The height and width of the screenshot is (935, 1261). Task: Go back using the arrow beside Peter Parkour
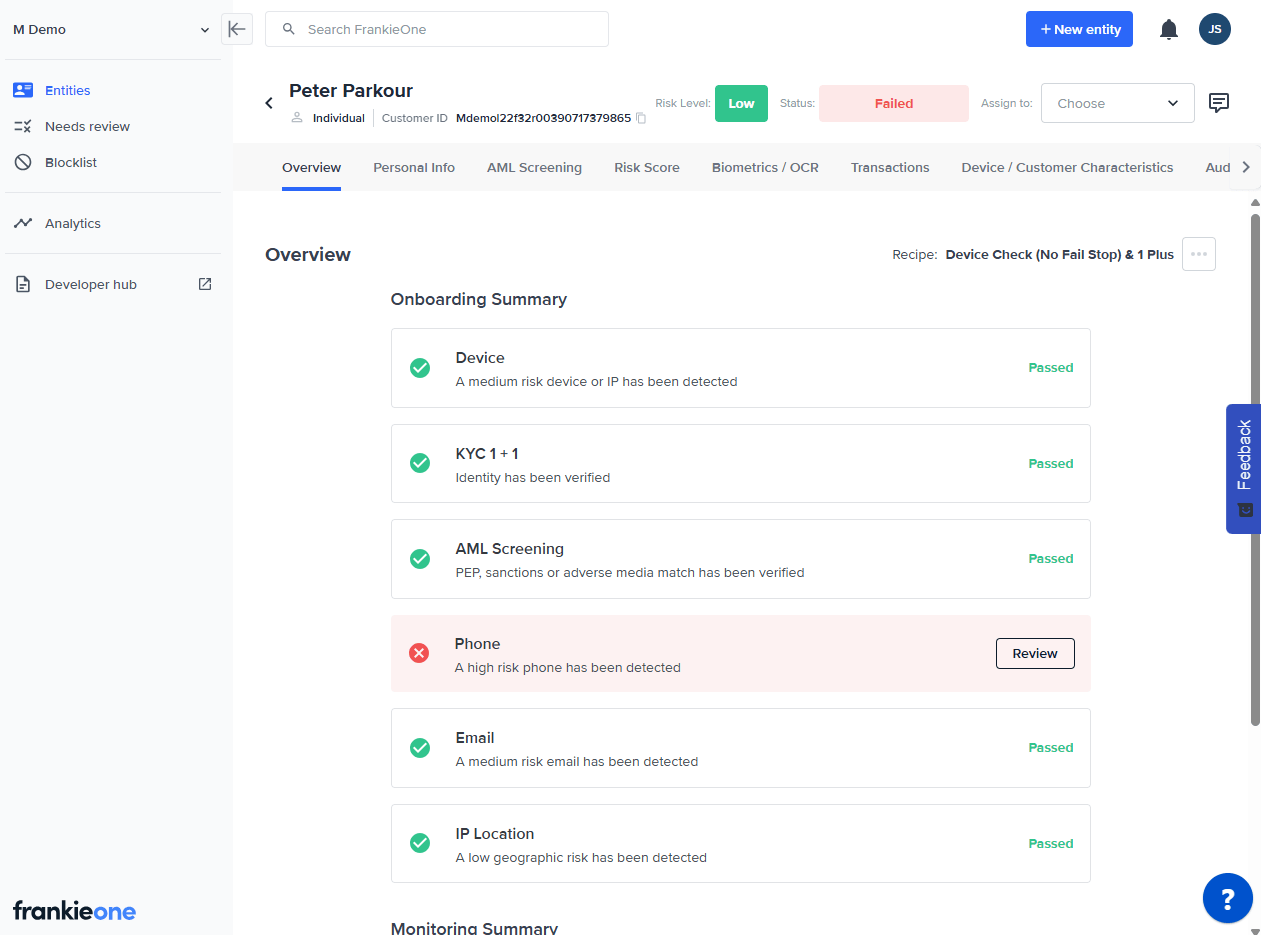coord(269,103)
